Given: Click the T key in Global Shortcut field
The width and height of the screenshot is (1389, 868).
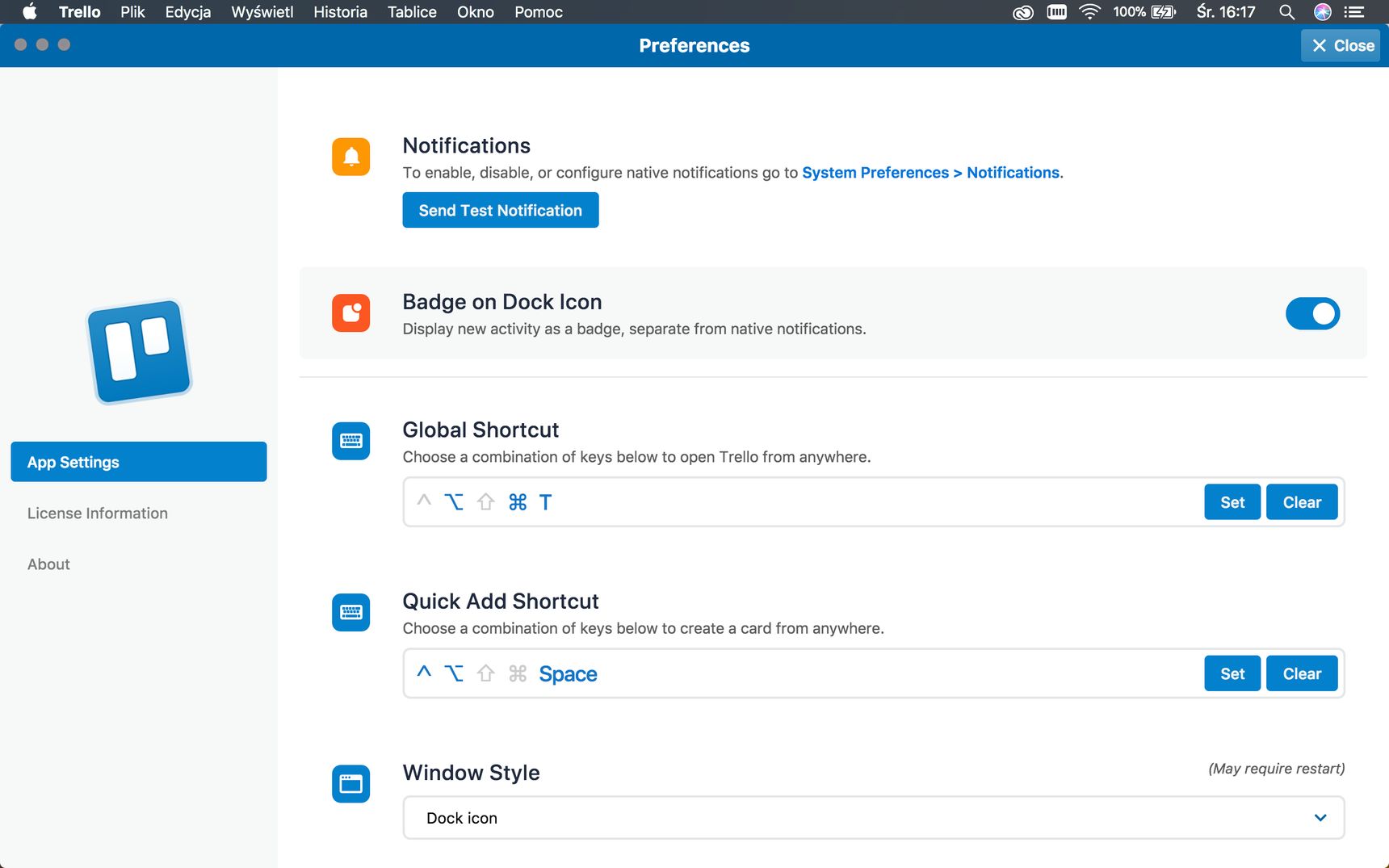Looking at the screenshot, I should 545,502.
